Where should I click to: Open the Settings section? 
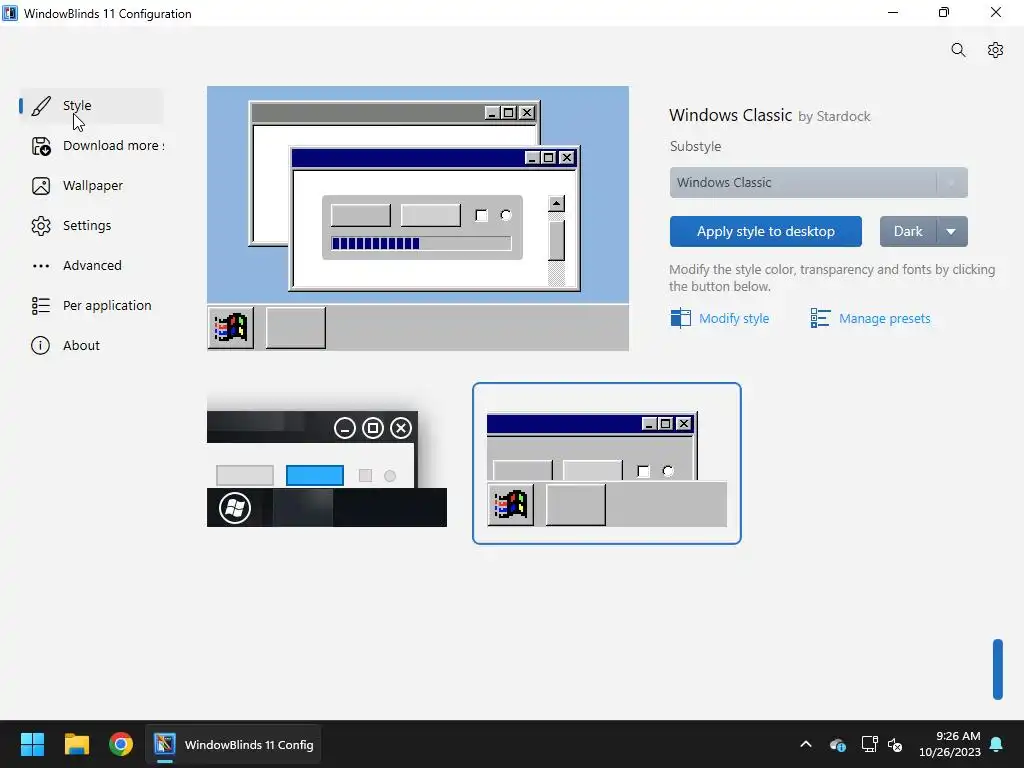pos(91,225)
